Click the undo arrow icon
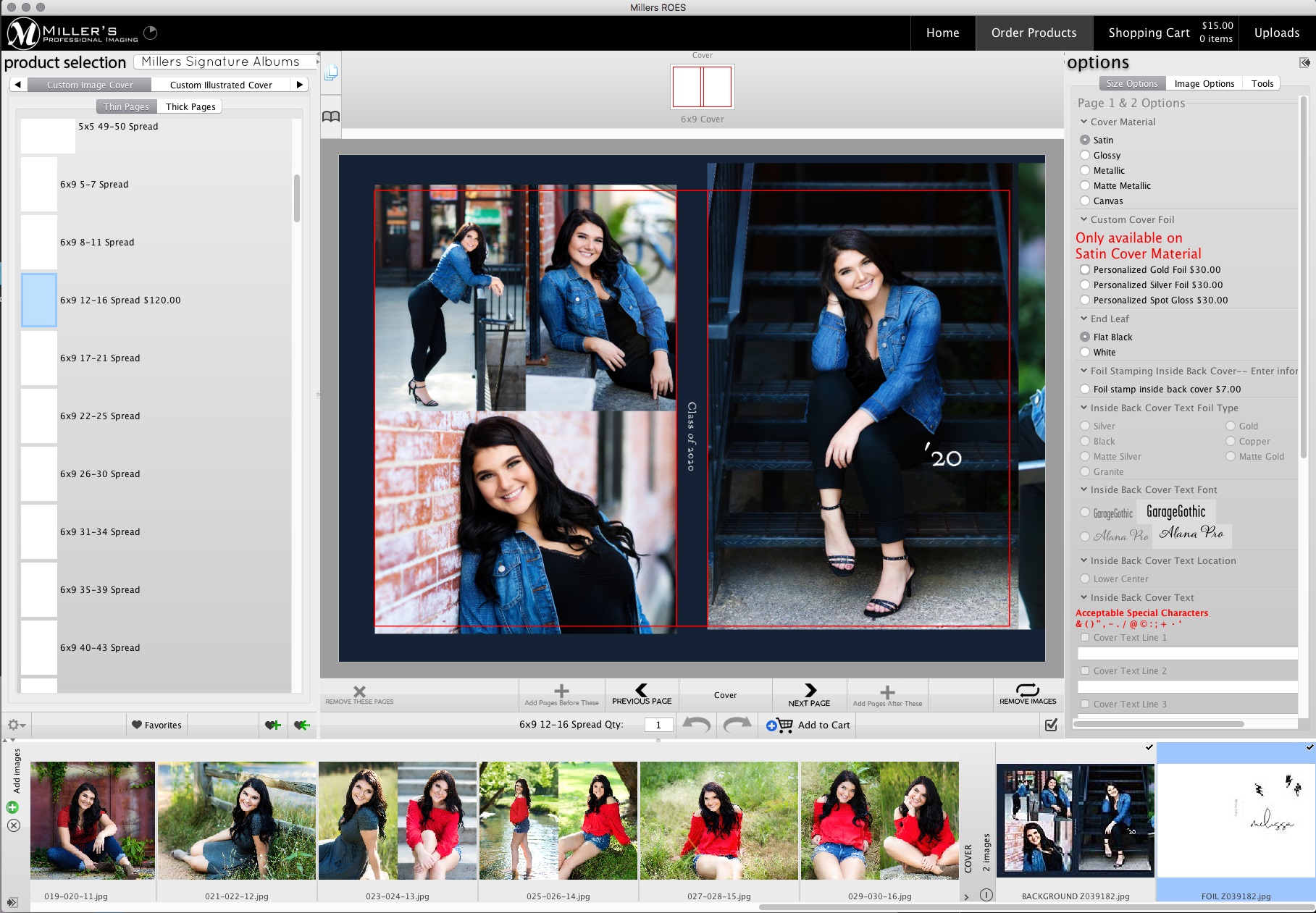This screenshot has height=913, width=1316. tap(695, 725)
